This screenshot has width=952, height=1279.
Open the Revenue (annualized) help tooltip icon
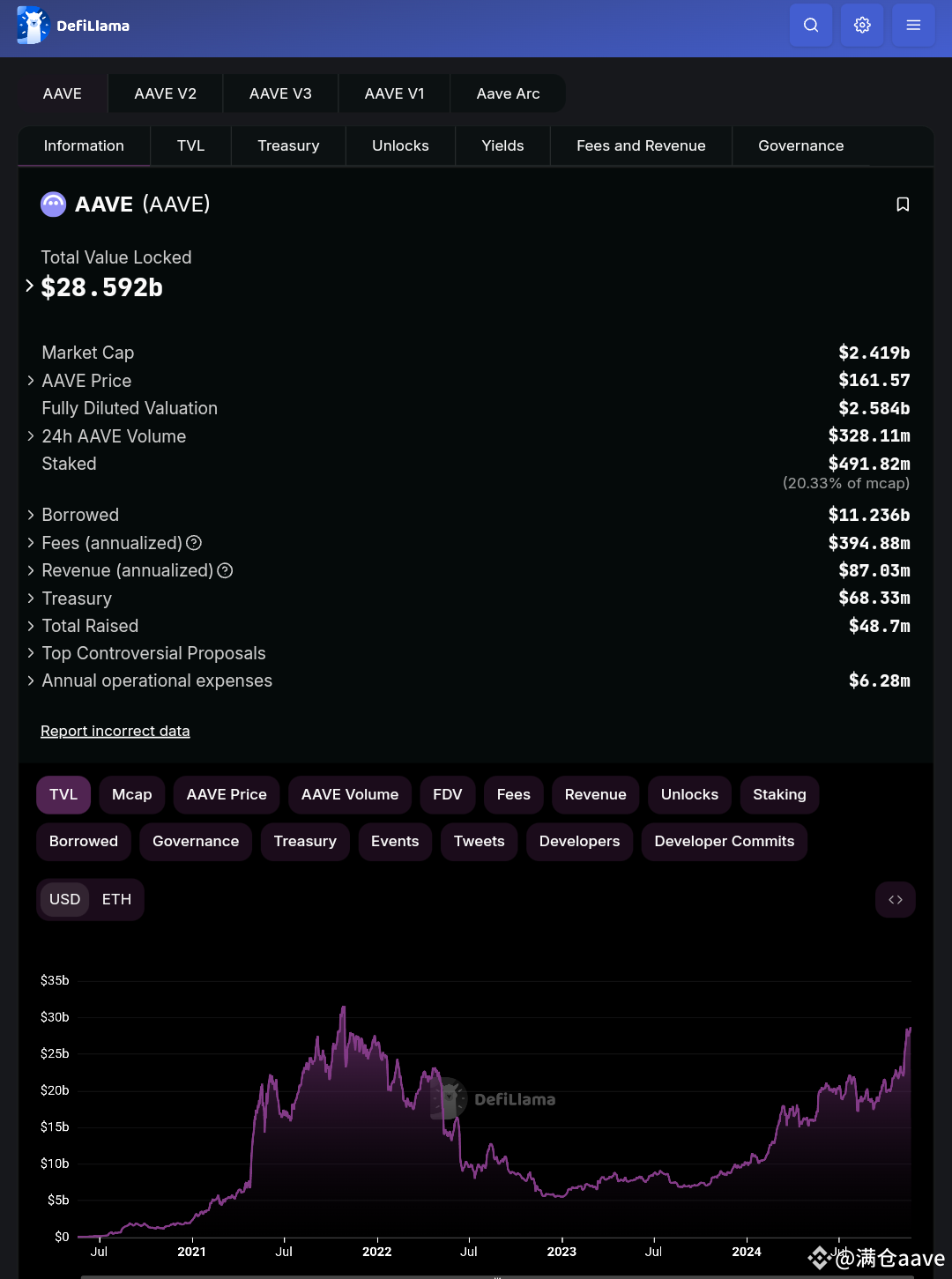[225, 571]
